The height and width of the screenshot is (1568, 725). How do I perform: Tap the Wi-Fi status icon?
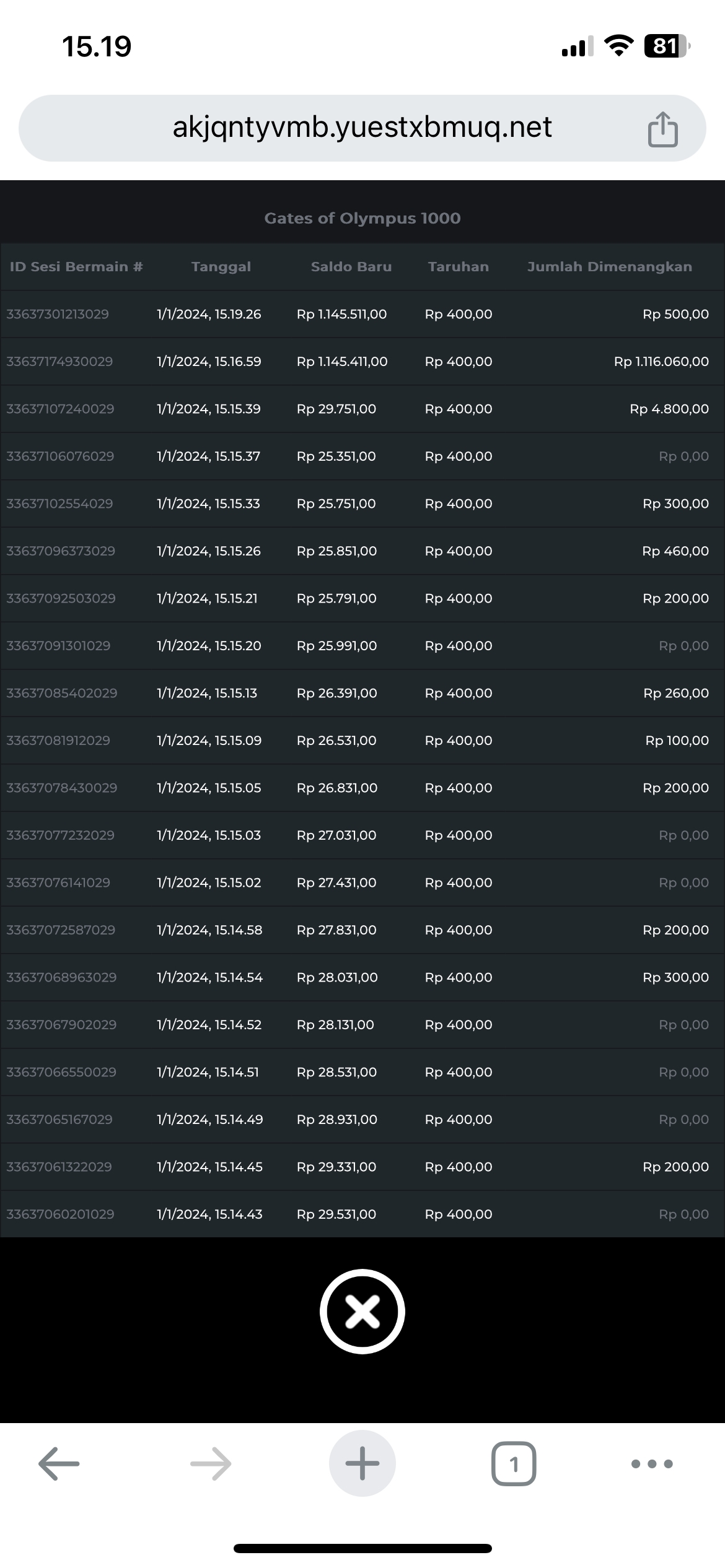coord(618,46)
